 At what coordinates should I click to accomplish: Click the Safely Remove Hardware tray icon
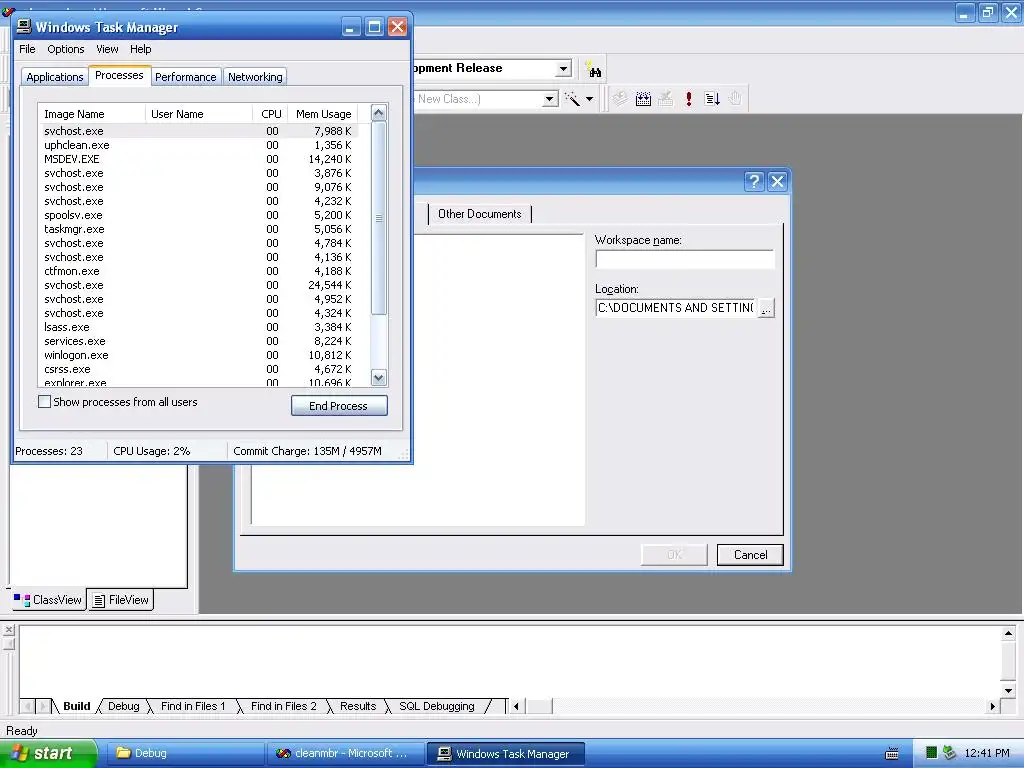pyautogui.click(x=950, y=753)
